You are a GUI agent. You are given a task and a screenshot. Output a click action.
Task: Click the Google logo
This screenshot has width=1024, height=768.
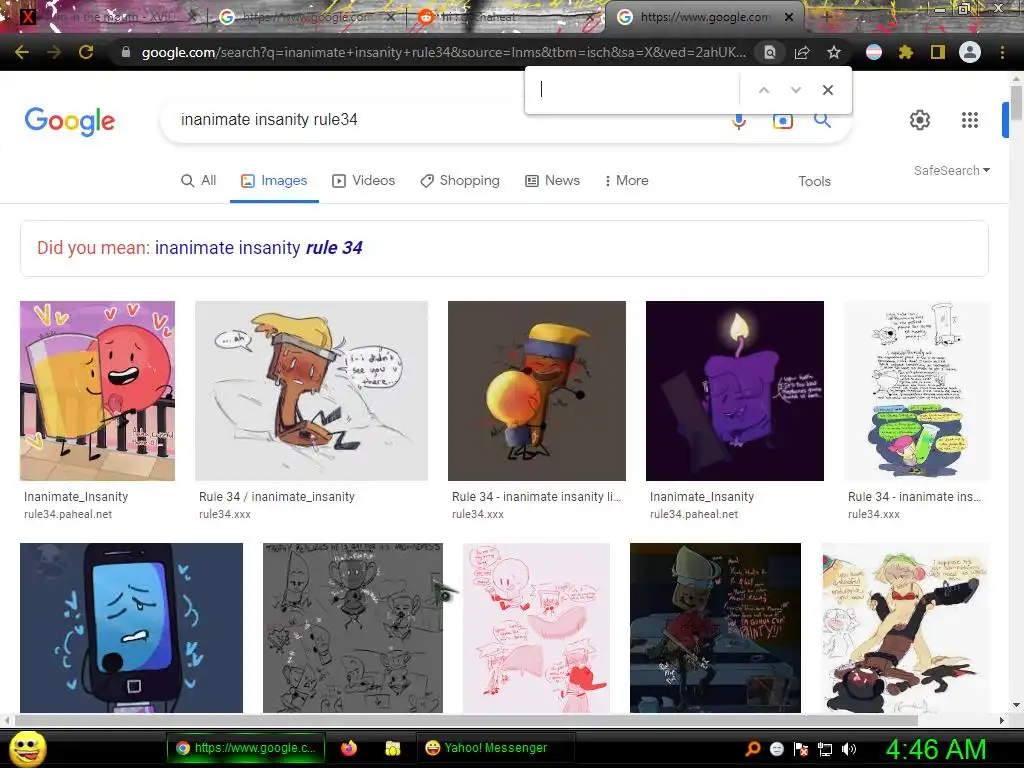pyautogui.click(x=70, y=121)
